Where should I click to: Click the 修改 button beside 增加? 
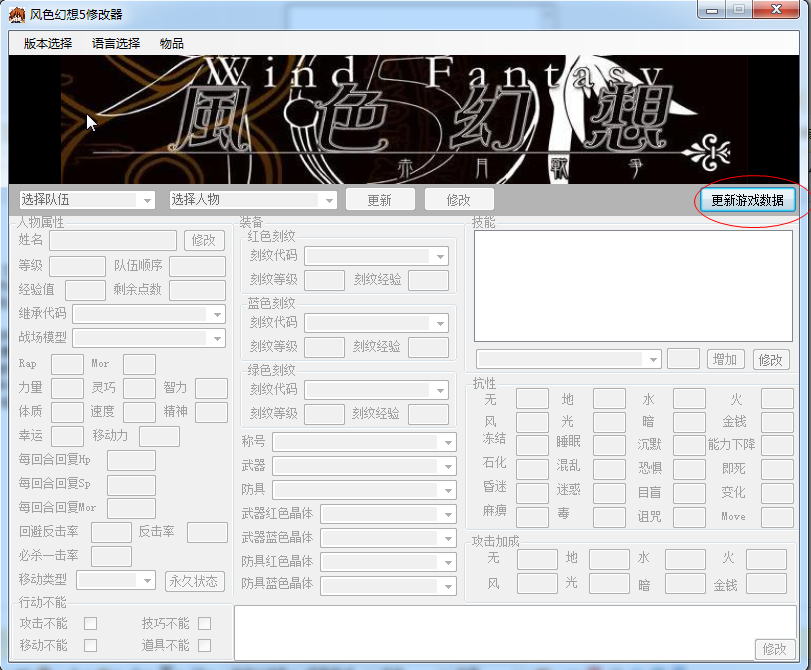771,360
